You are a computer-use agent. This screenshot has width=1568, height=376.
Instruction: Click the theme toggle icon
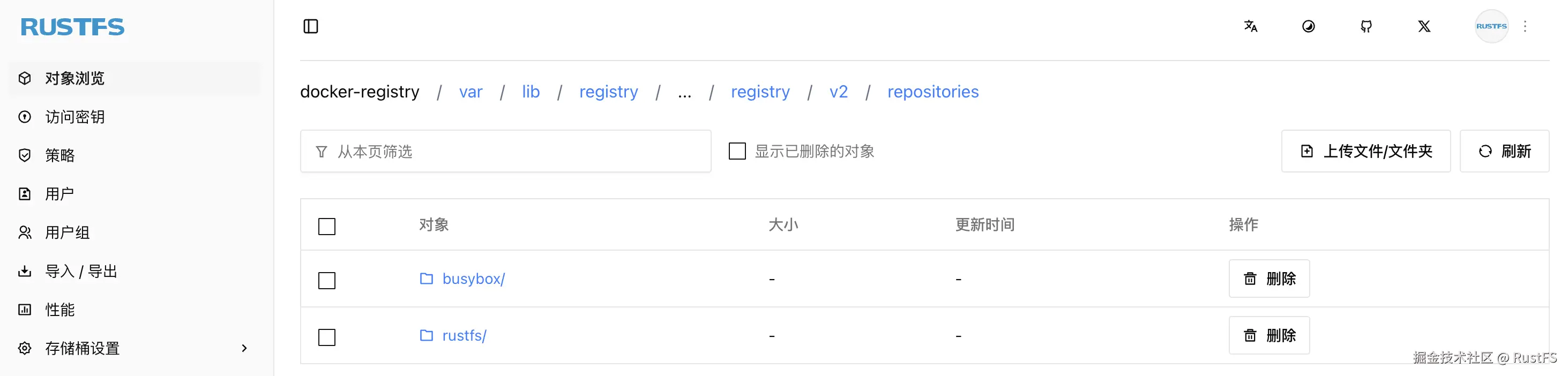pos(1309,26)
